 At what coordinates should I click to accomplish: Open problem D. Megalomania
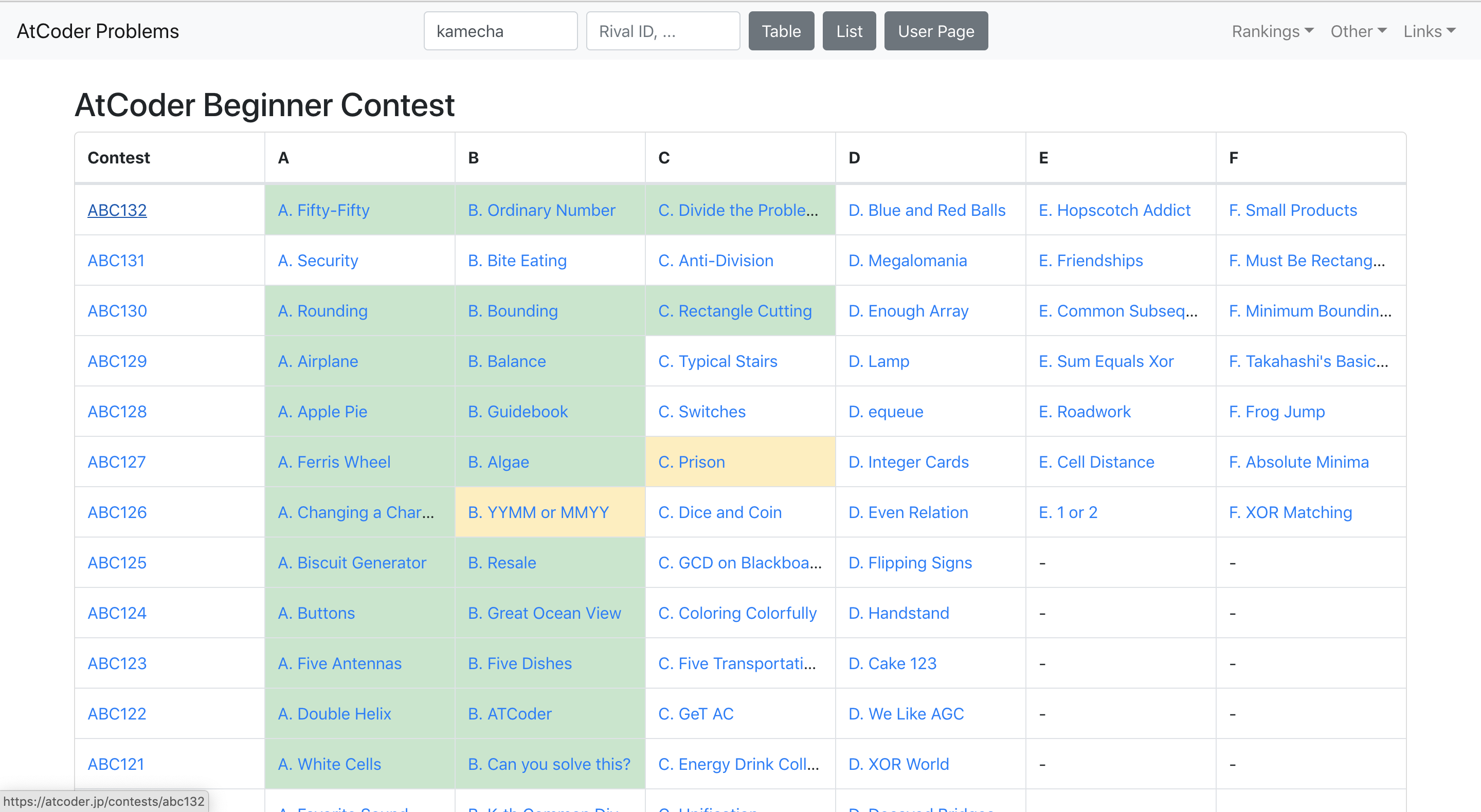point(907,261)
